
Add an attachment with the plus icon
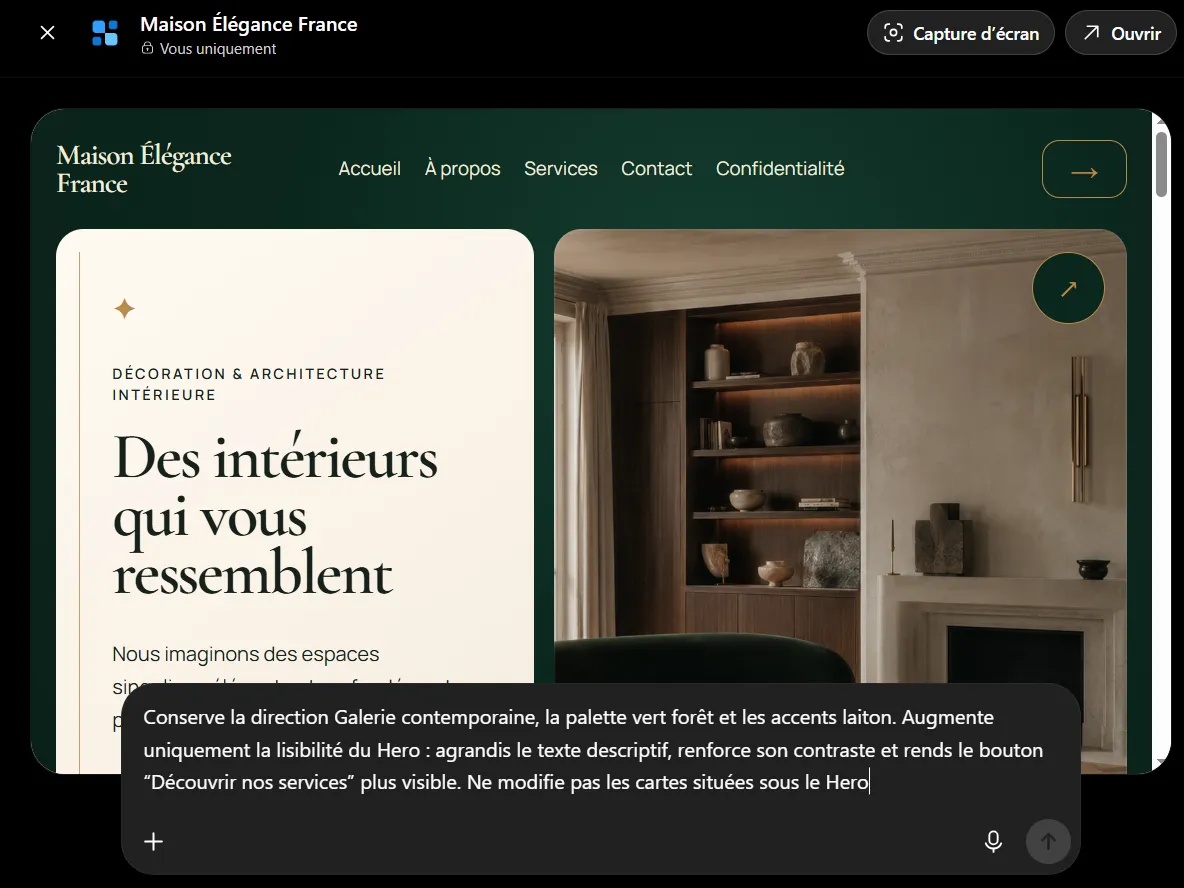click(153, 841)
